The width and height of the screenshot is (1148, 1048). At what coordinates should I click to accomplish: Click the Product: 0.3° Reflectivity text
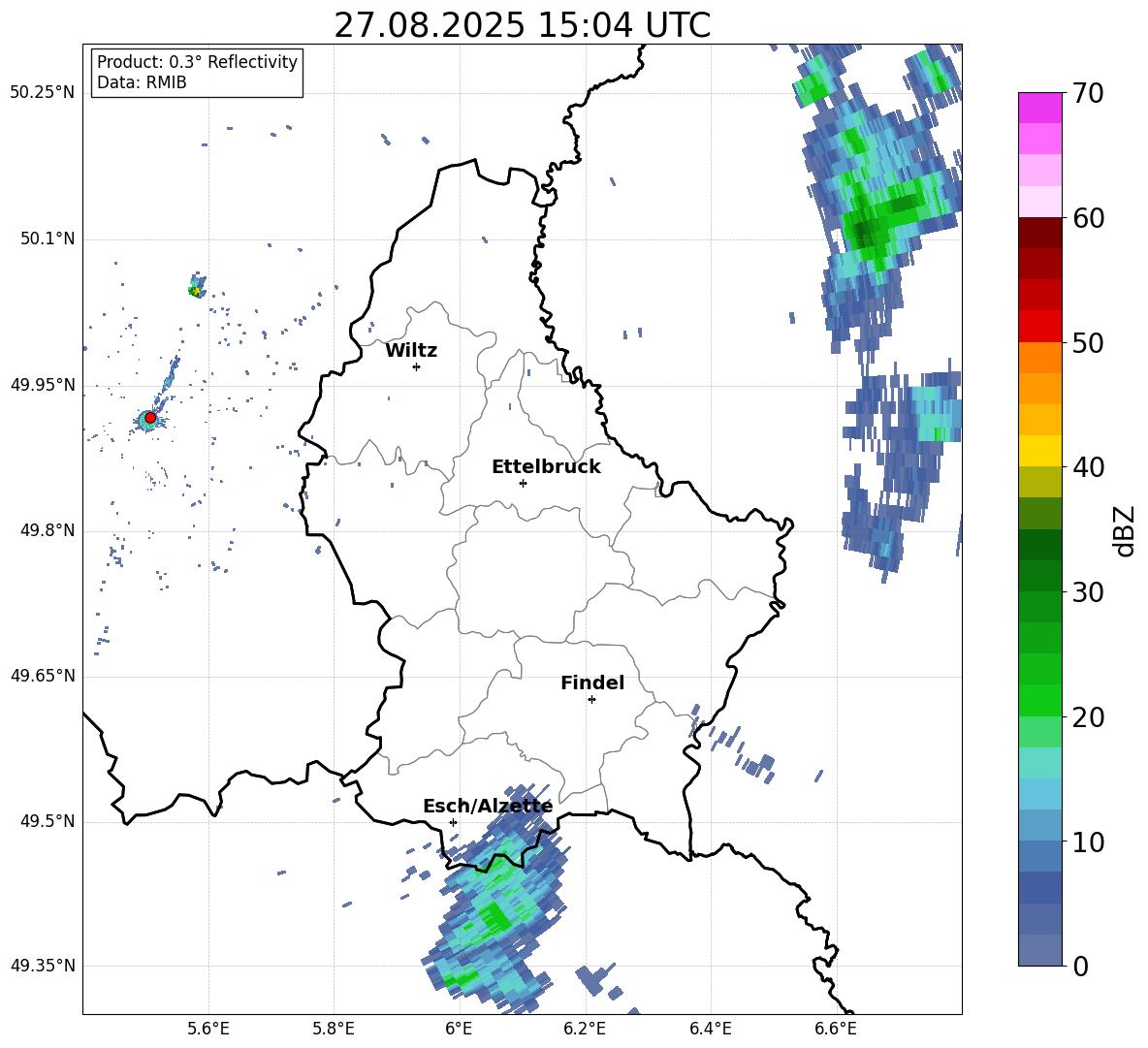pyautogui.click(x=197, y=62)
